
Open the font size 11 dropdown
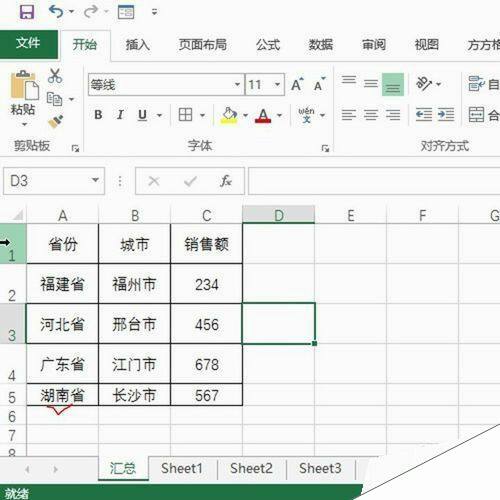point(277,85)
